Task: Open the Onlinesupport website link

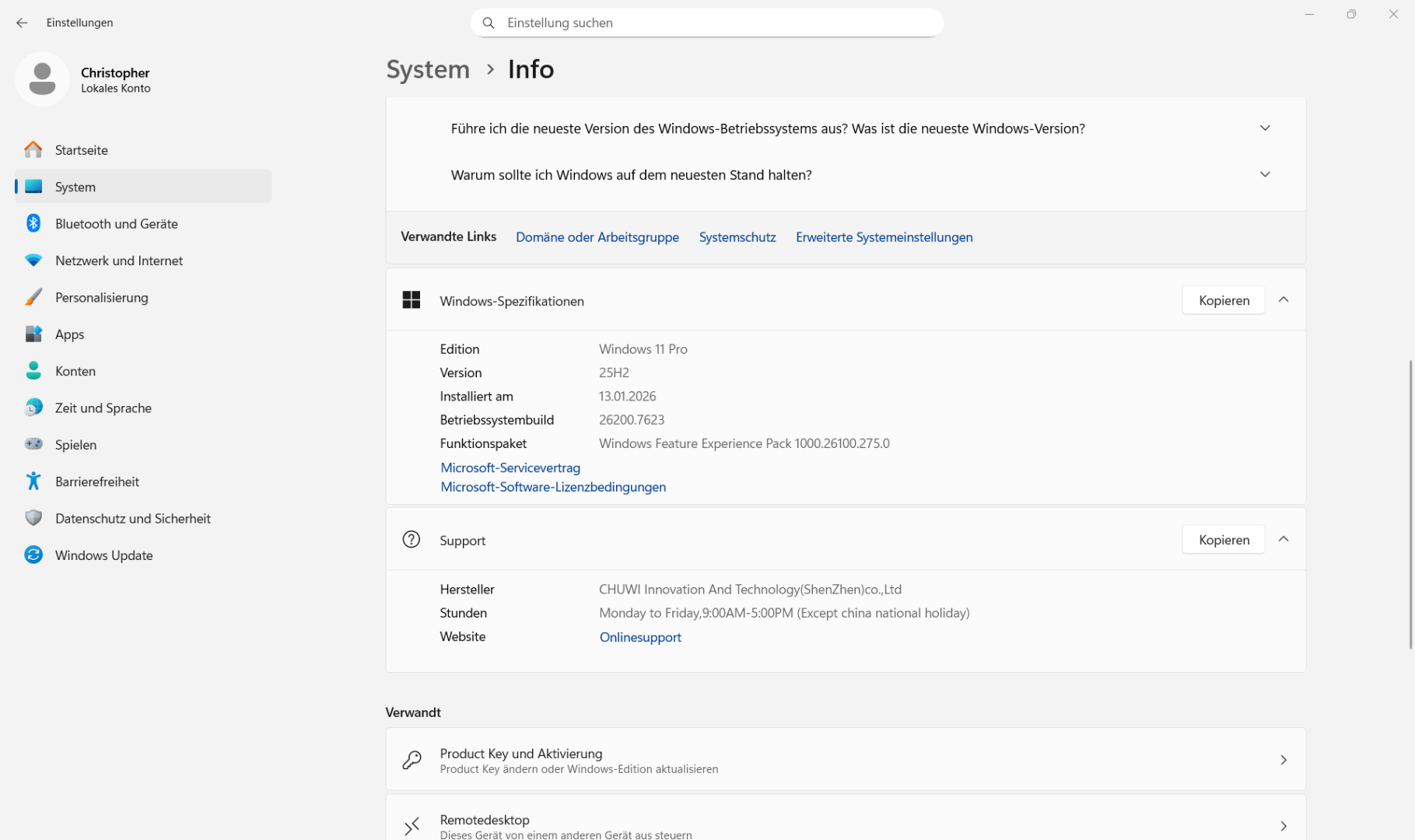Action: coord(640,637)
